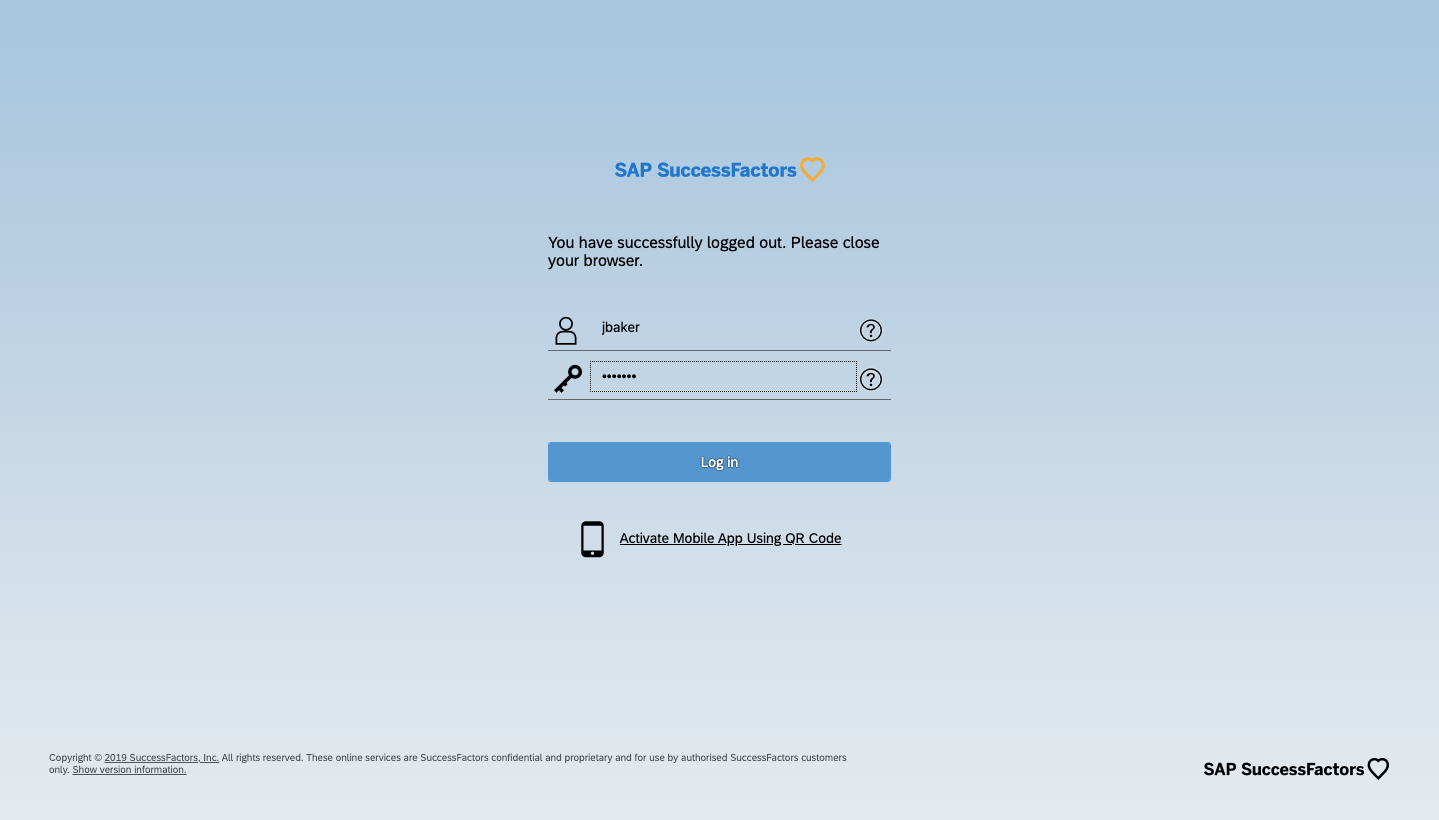Open password help via the question mark icon
Screen dimensions: 1439x820
[x=870, y=379]
